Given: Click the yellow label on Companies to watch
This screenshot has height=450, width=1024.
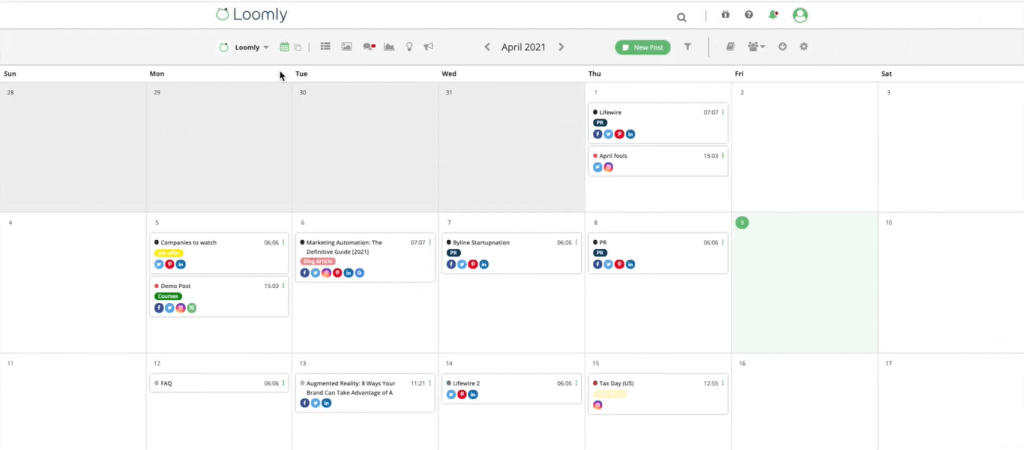Looking at the screenshot, I should point(169,253).
